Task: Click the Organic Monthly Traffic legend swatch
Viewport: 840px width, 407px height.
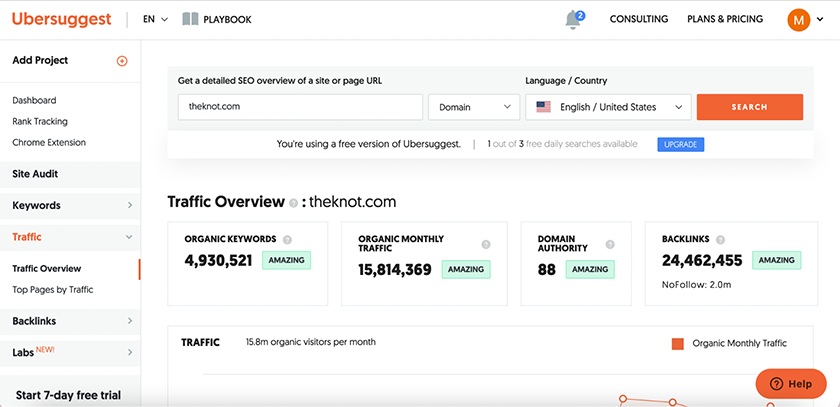Action: pyautogui.click(x=678, y=344)
